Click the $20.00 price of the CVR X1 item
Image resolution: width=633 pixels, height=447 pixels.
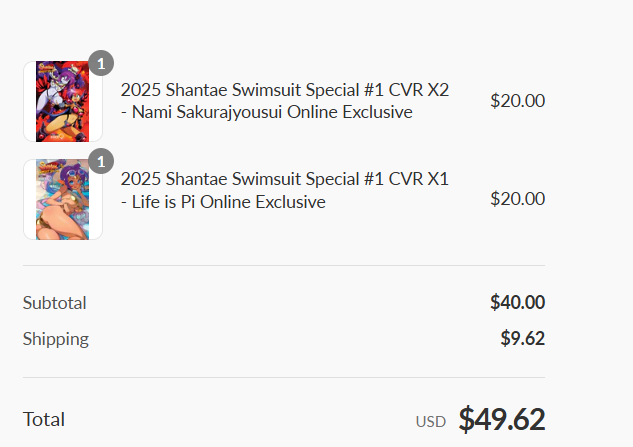[x=518, y=199]
